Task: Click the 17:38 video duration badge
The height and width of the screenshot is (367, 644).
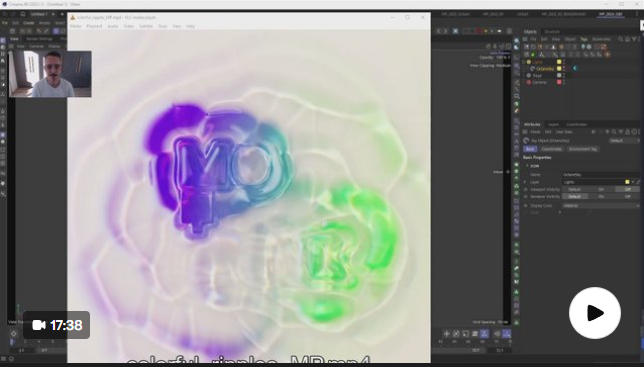Action: click(x=56, y=325)
